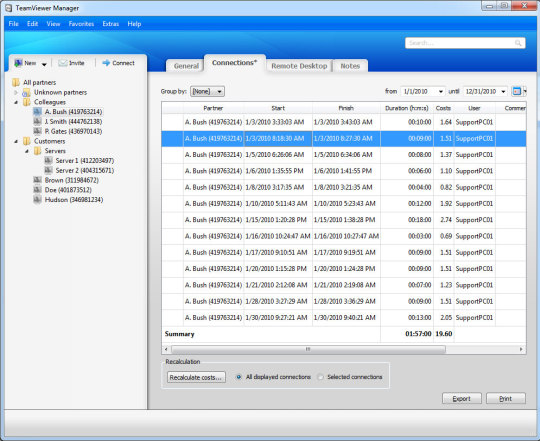The height and width of the screenshot is (441, 540).
Task: Select the Connections tab
Action: coord(235,63)
